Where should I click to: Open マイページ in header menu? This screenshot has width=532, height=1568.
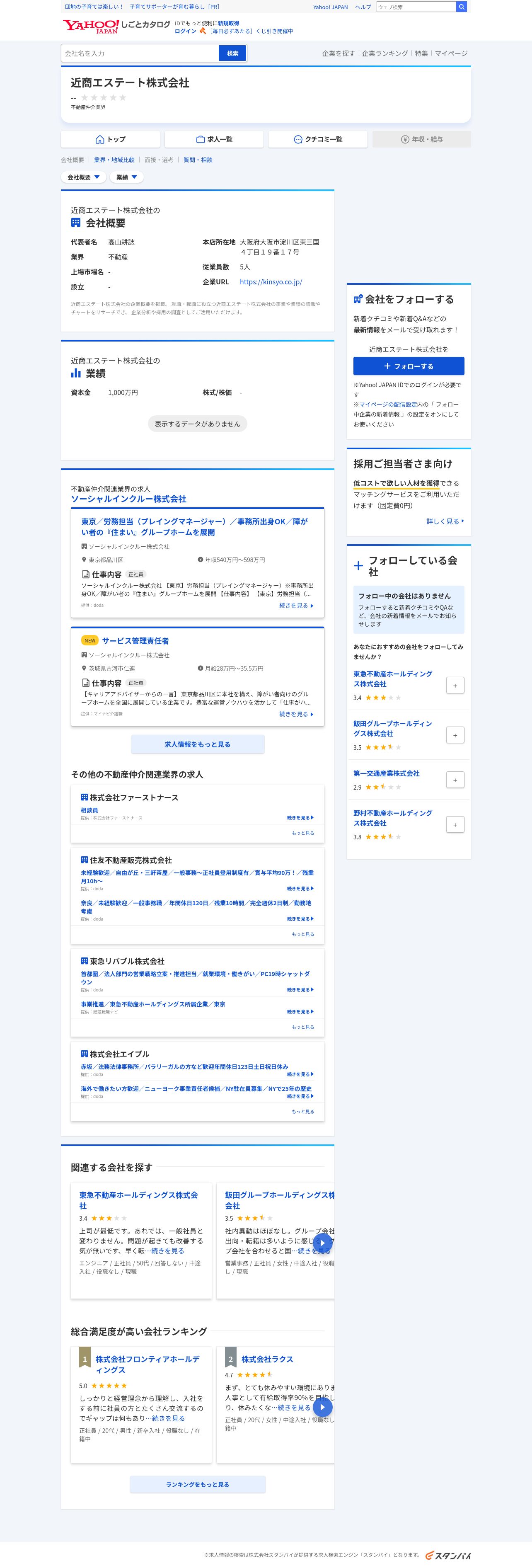point(451,53)
